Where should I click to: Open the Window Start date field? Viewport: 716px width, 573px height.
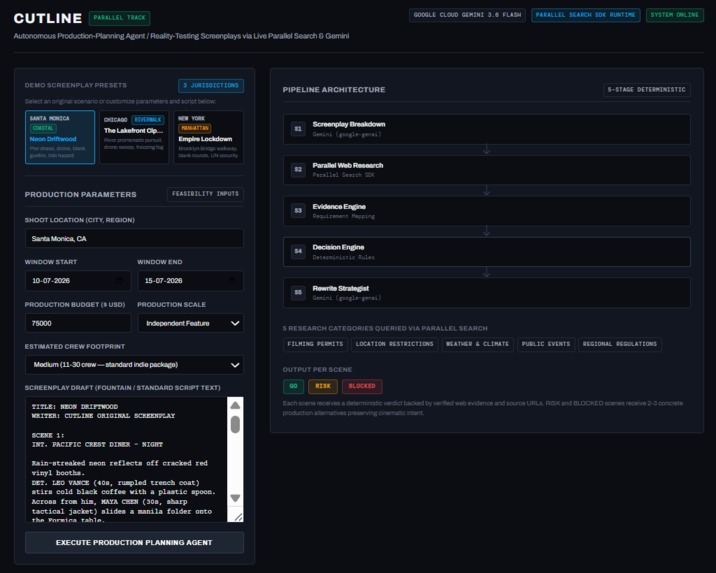click(x=78, y=280)
